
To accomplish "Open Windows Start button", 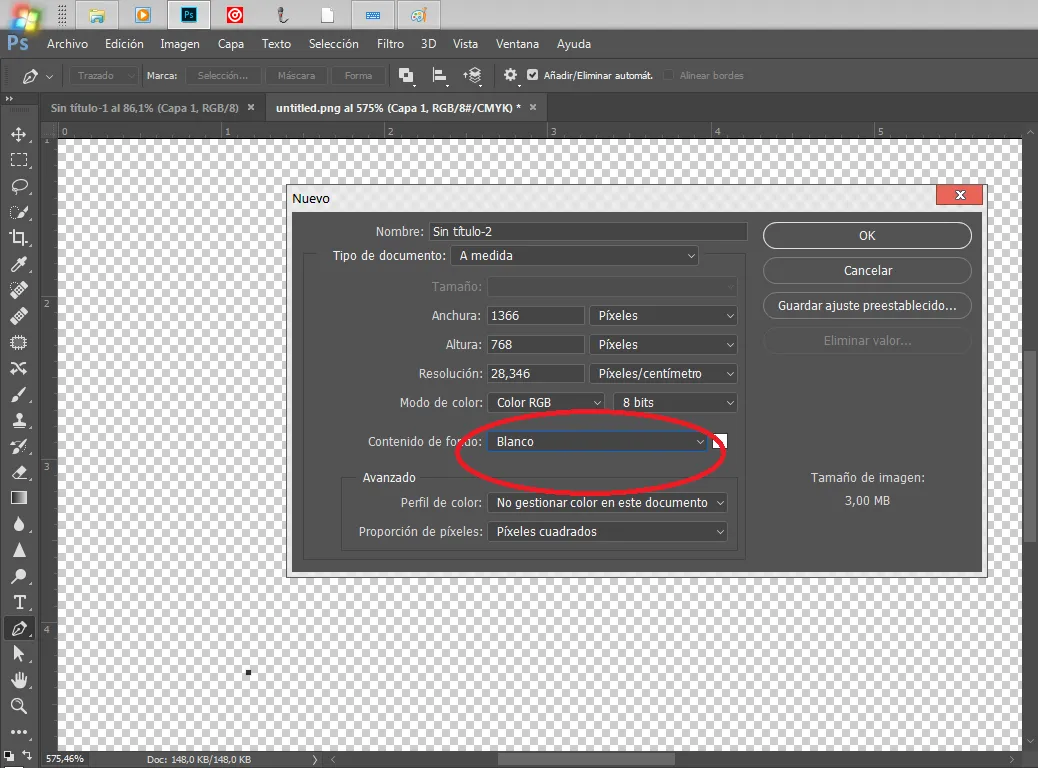I will pyautogui.click(x=25, y=17).
